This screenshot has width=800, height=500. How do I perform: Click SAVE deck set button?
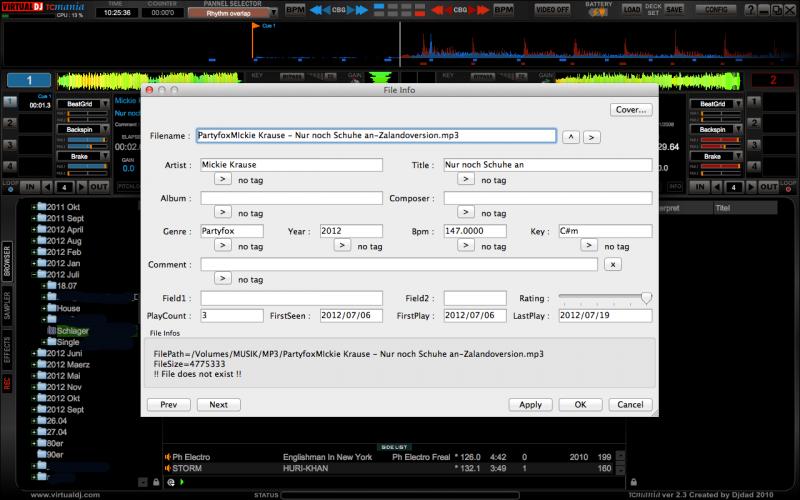coord(674,10)
